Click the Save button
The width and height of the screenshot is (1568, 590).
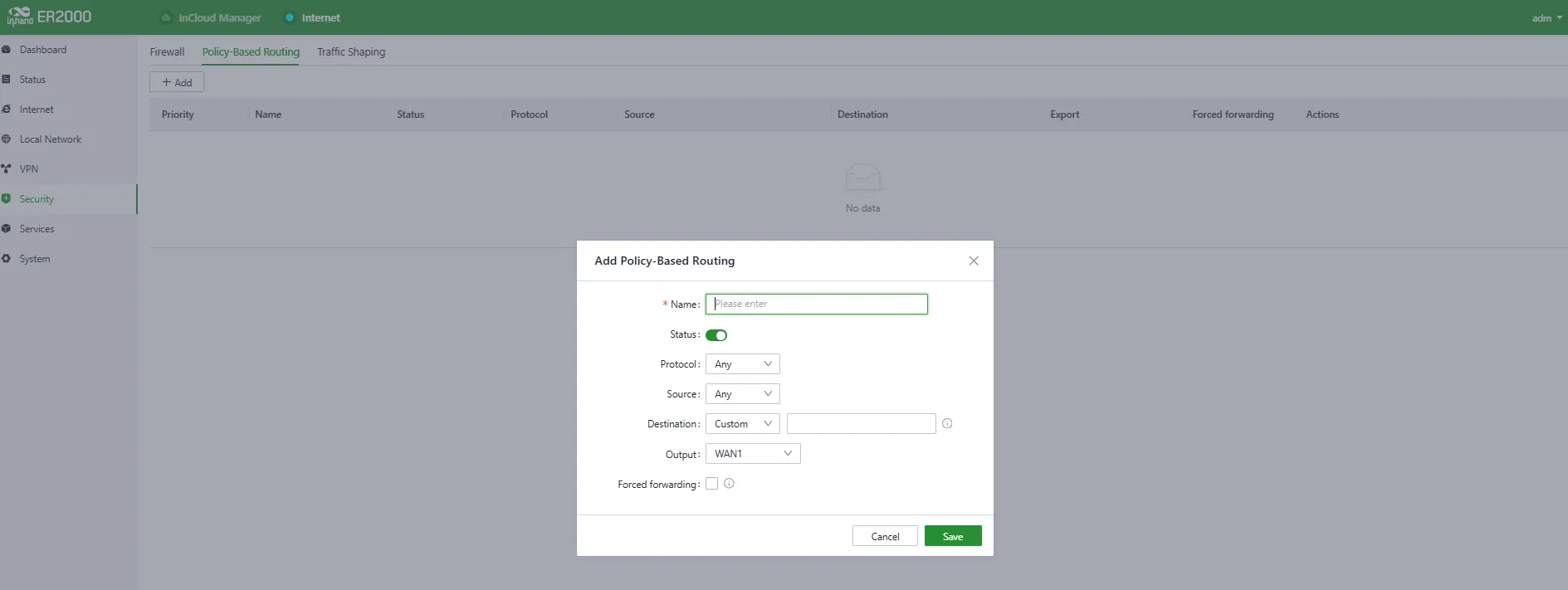click(x=953, y=536)
